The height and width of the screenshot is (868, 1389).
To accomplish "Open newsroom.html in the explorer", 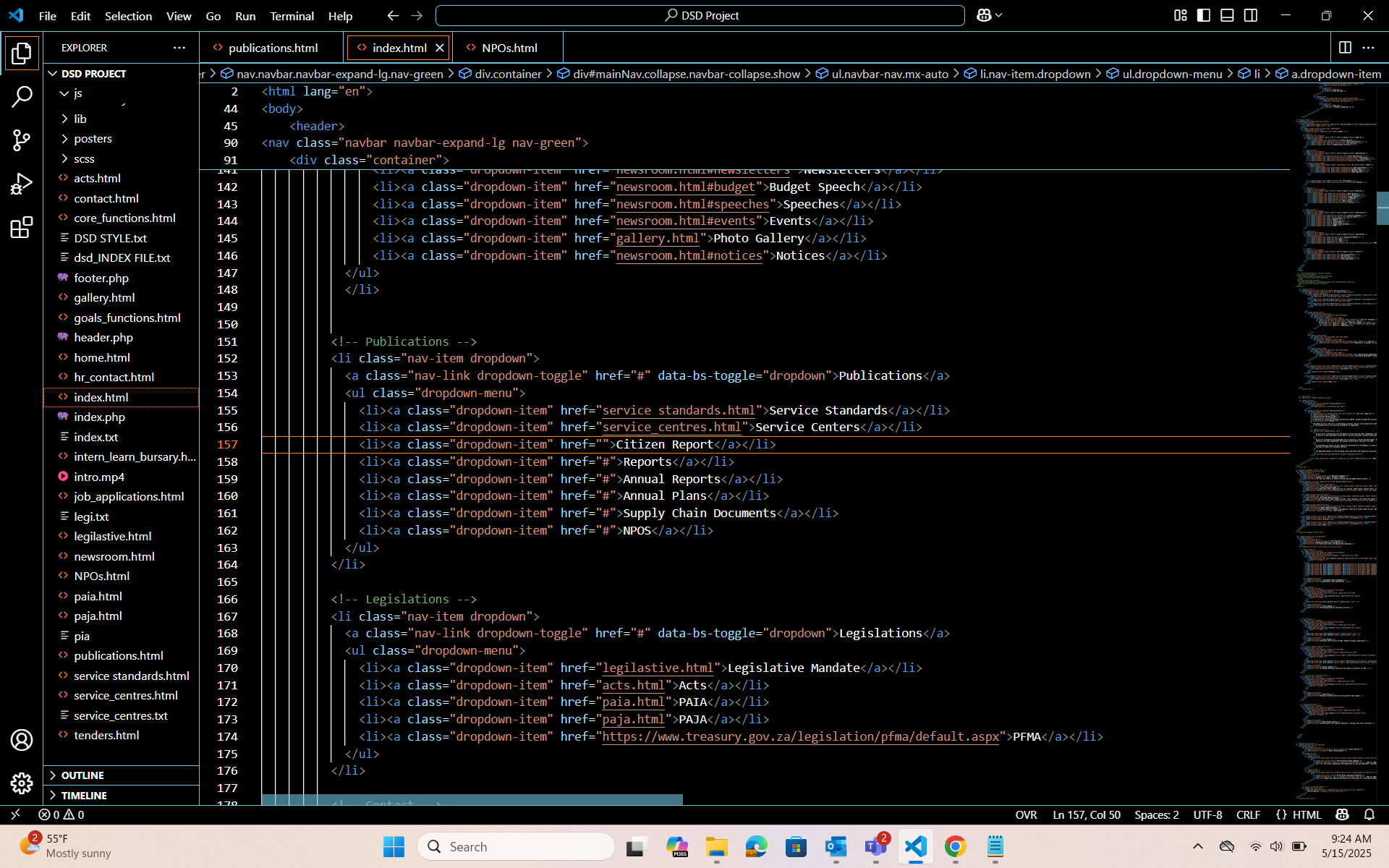I will pyautogui.click(x=114, y=556).
